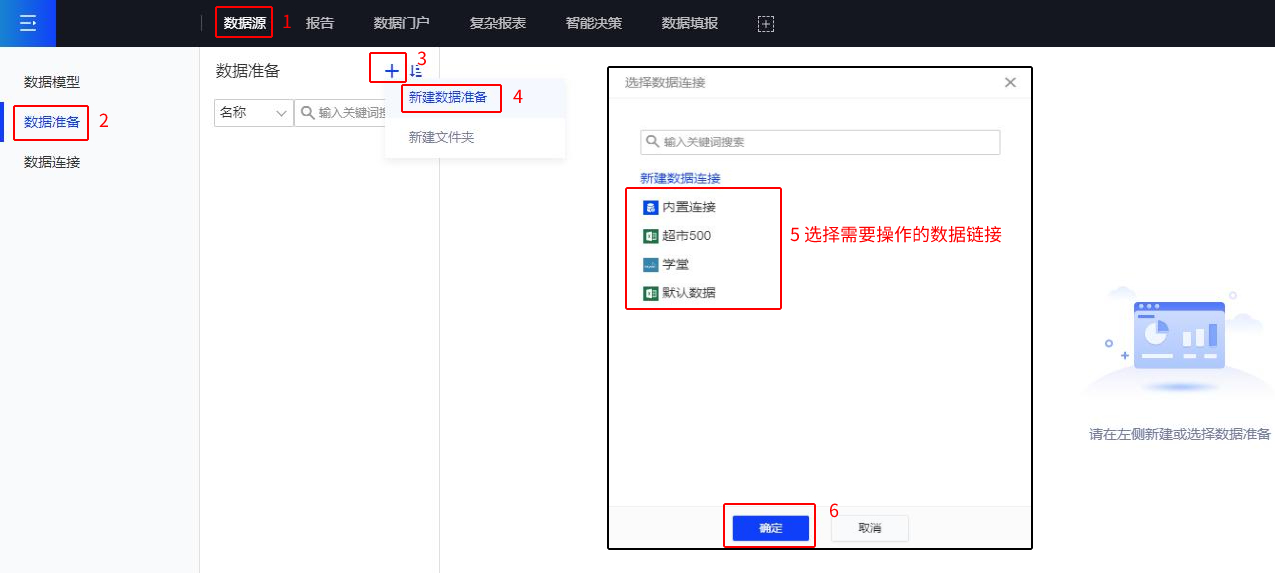Open the 名称 filter dropdown
The width and height of the screenshot is (1275, 573).
pos(253,113)
